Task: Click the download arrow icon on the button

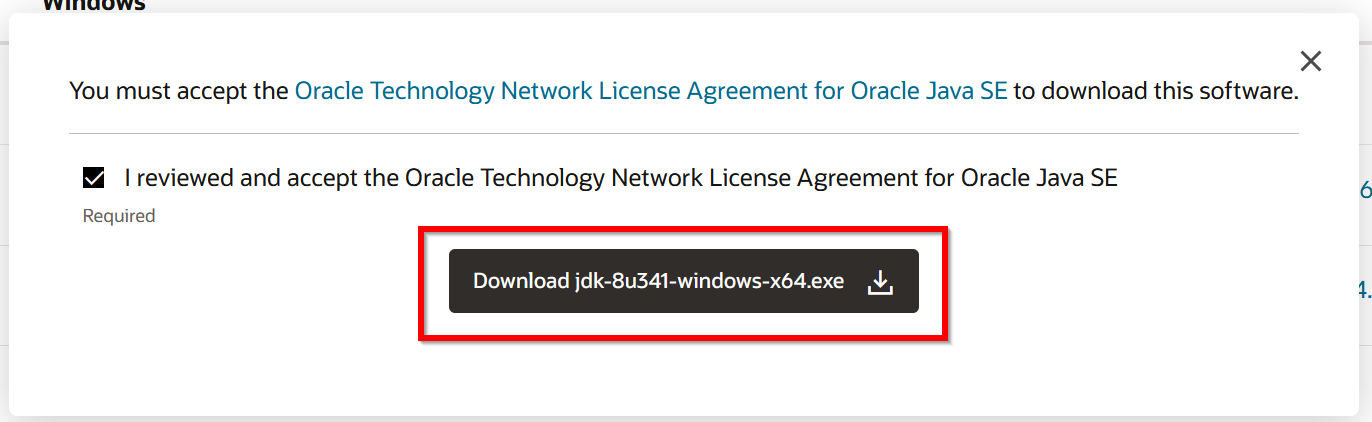Action: click(x=879, y=282)
